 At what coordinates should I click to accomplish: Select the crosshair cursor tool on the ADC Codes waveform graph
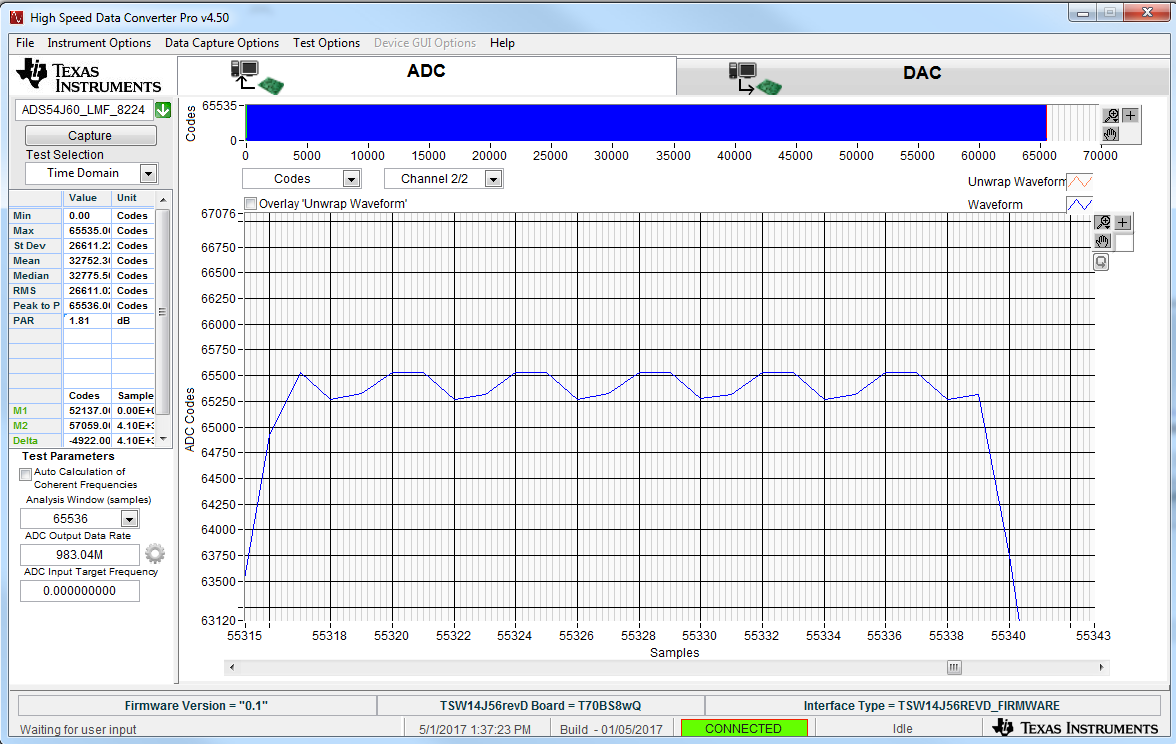click(x=1123, y=223)
